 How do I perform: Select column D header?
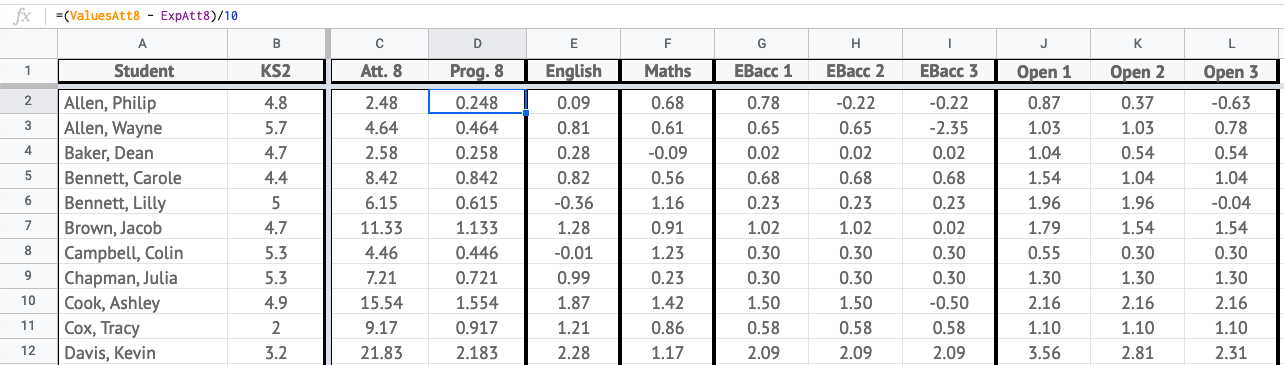pos(477,43)
